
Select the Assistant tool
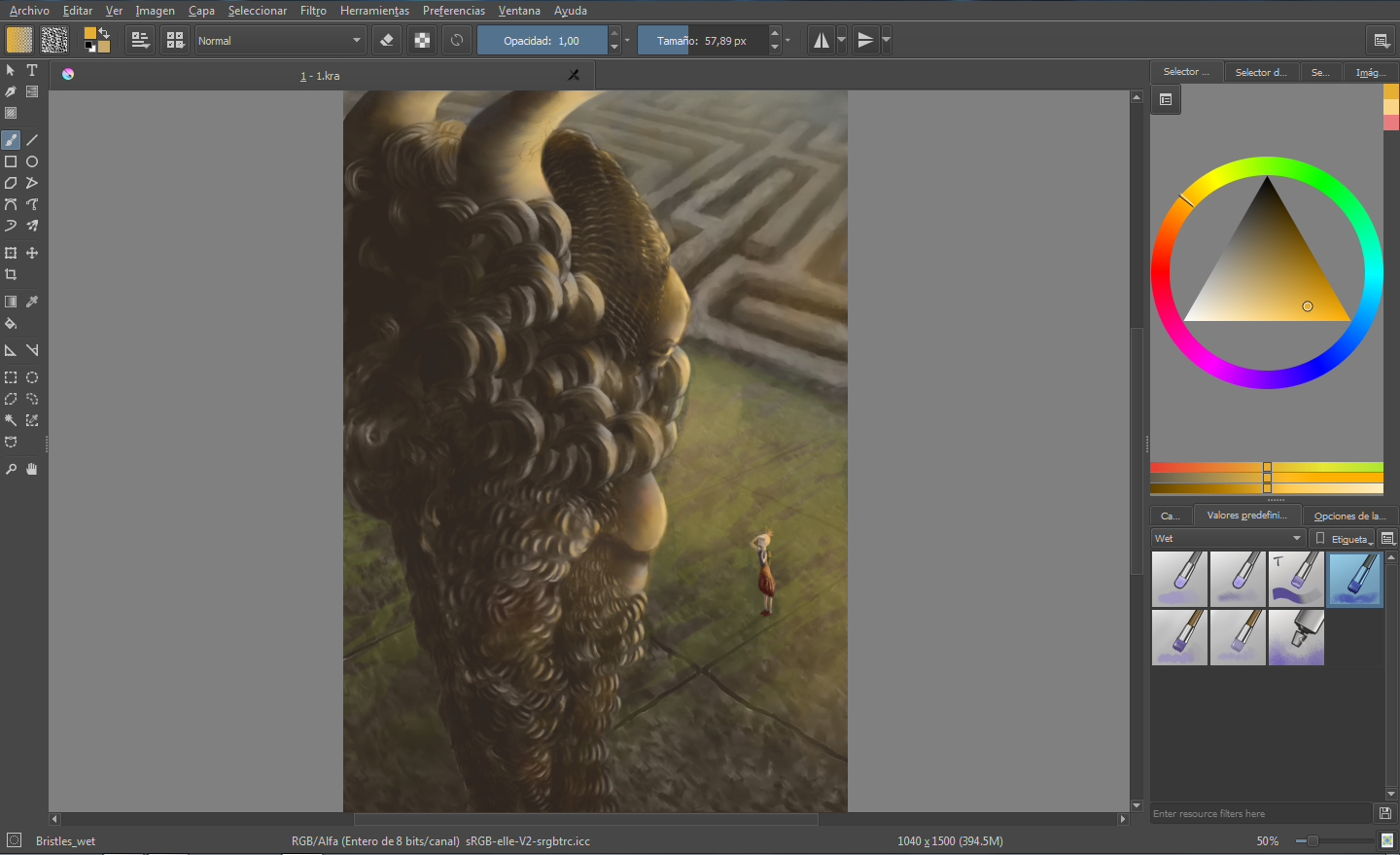(11, 350)
